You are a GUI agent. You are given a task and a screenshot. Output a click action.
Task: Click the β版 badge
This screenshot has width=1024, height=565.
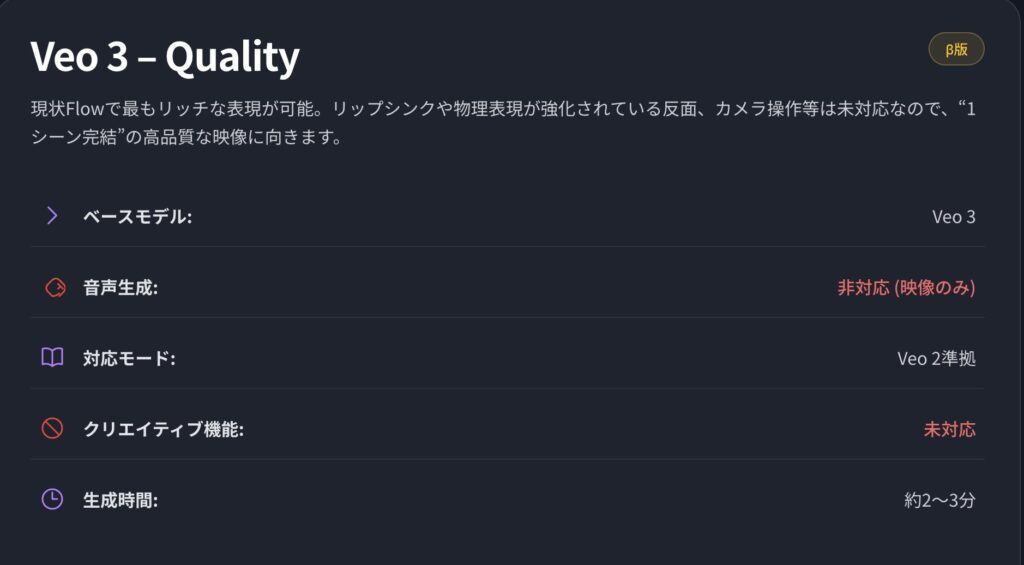pos(956,49)
